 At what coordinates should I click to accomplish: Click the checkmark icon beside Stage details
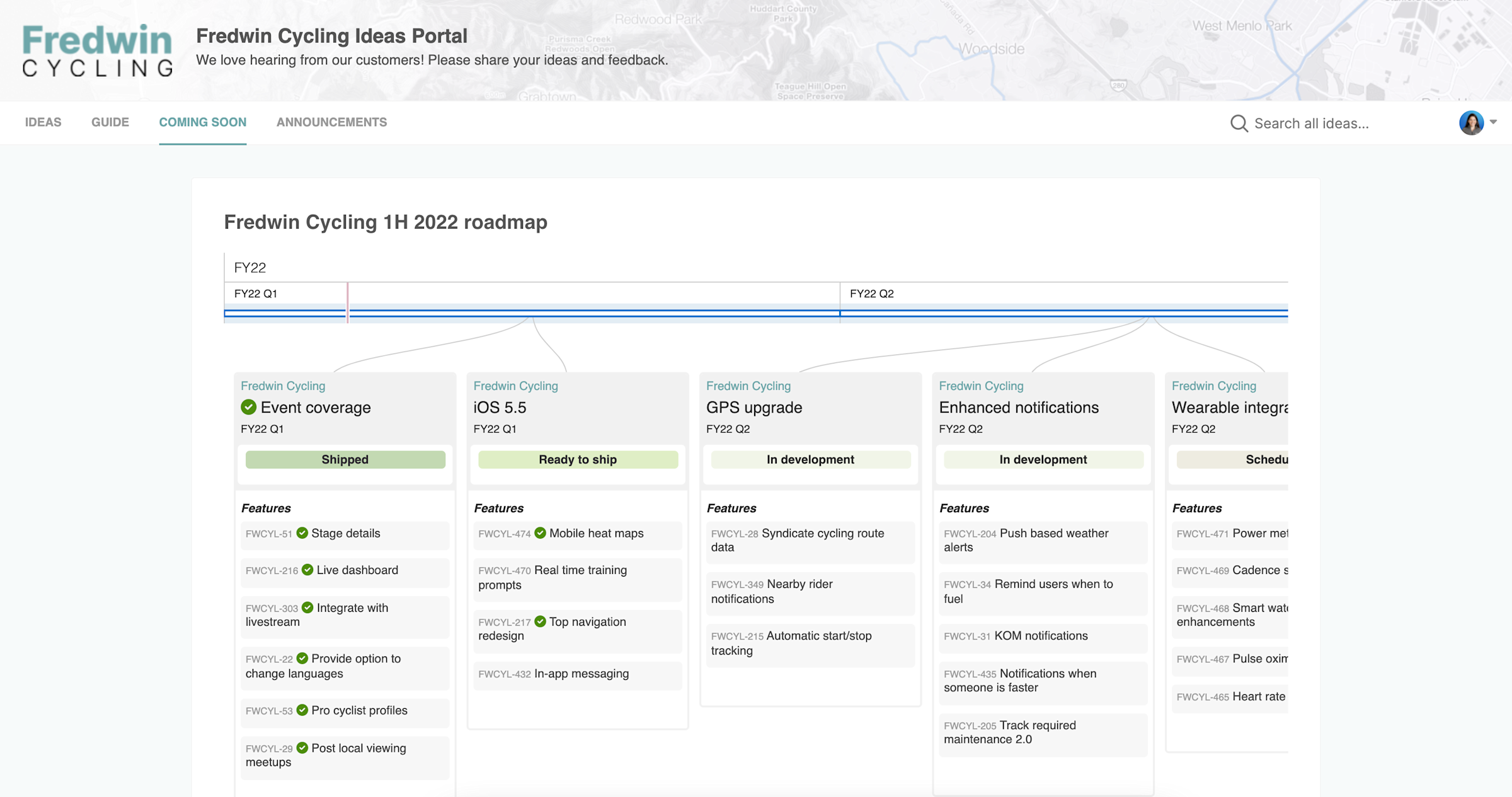(303, 533)
